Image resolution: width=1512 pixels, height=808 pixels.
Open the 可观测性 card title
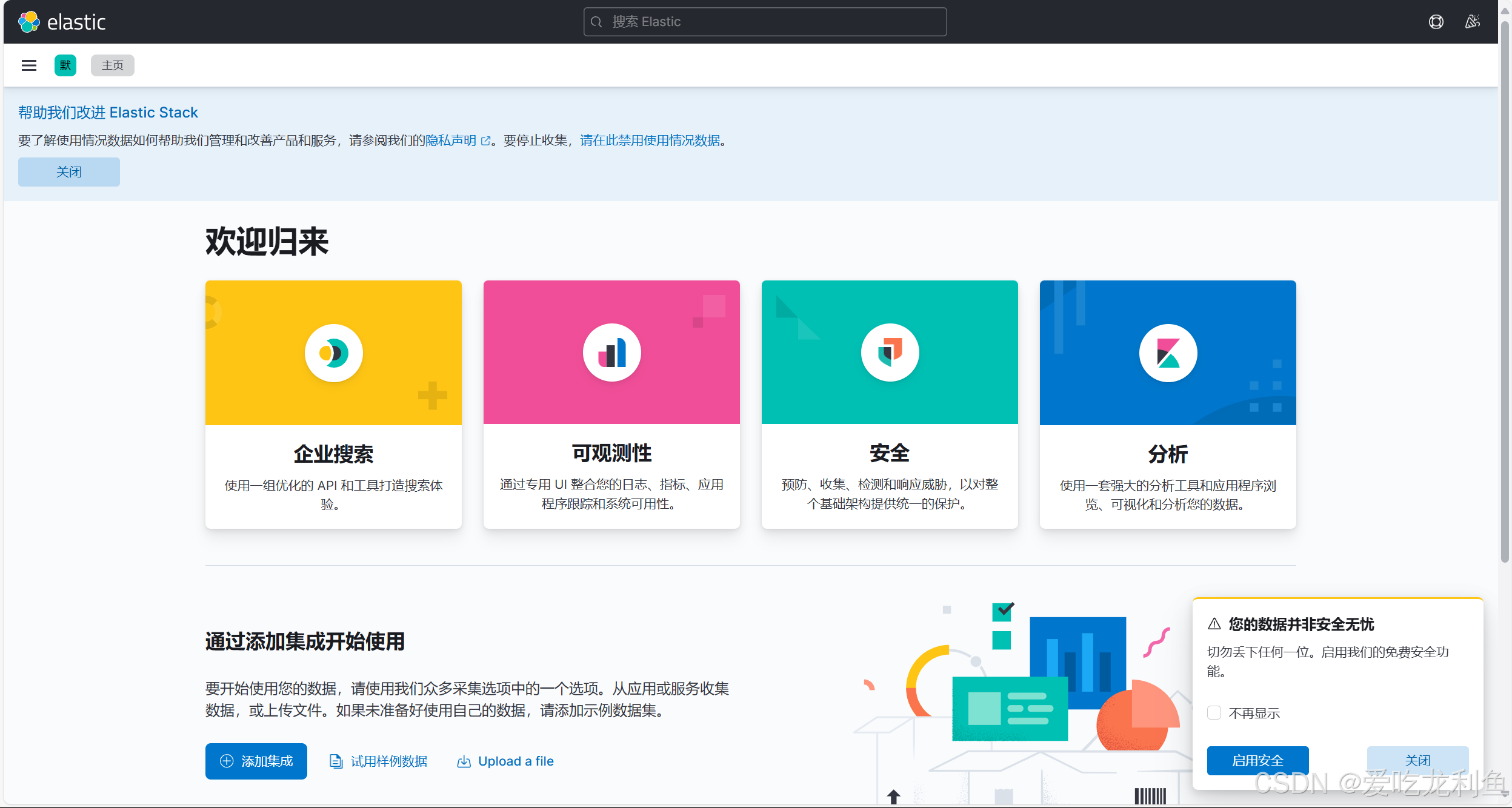(612, 453)
